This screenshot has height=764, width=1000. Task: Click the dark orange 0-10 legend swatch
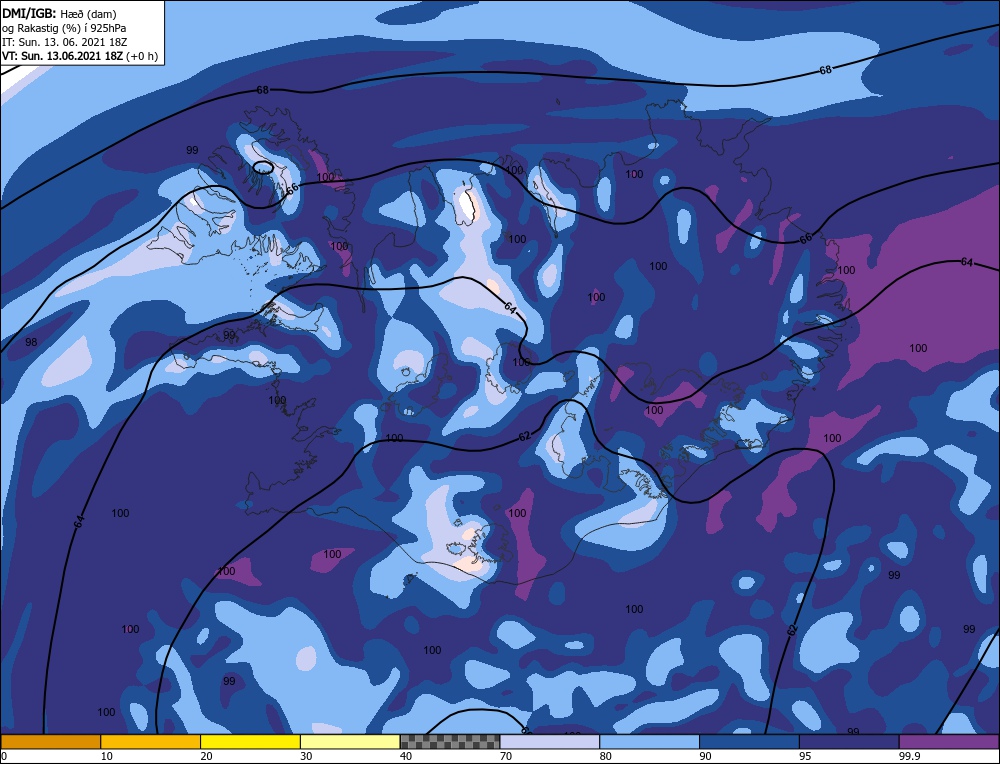(50, 741)
